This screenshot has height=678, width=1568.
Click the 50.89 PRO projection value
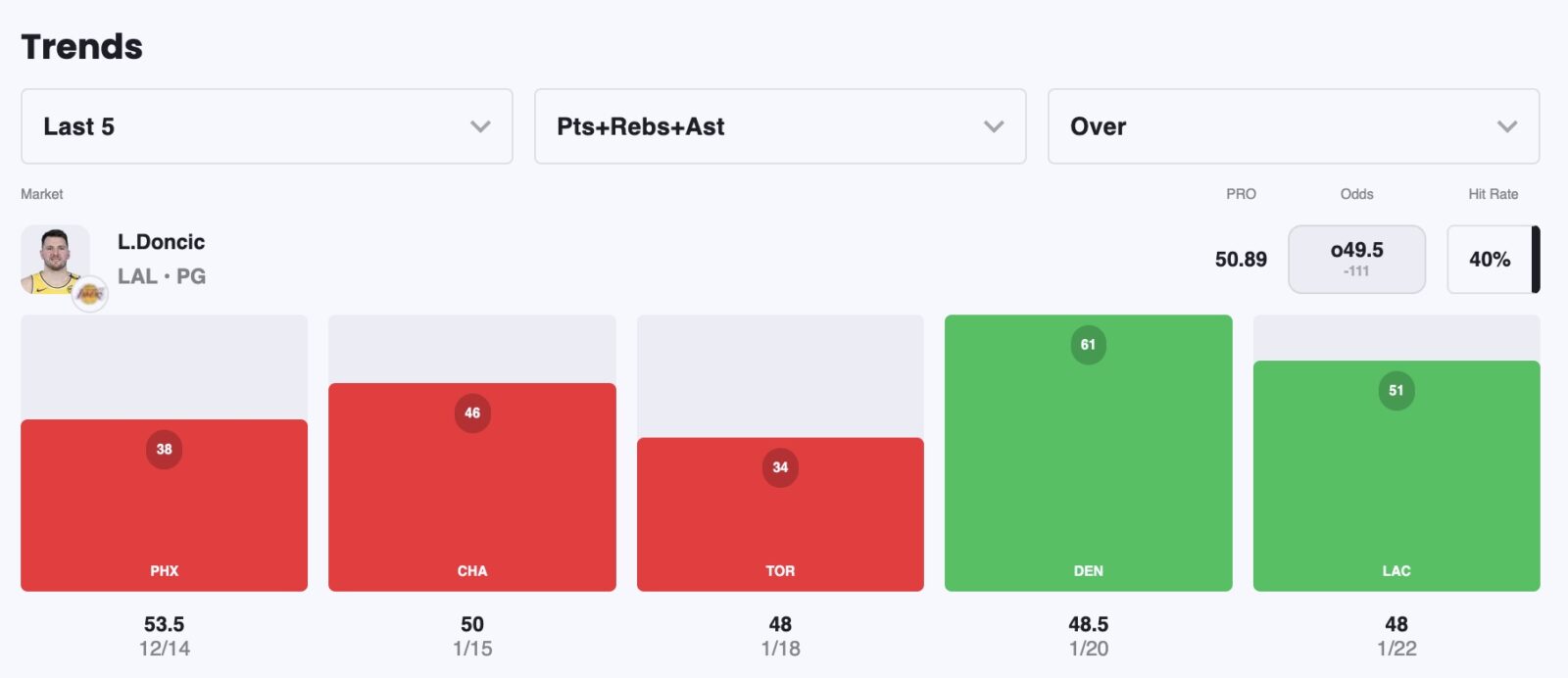click(1241, 260)
